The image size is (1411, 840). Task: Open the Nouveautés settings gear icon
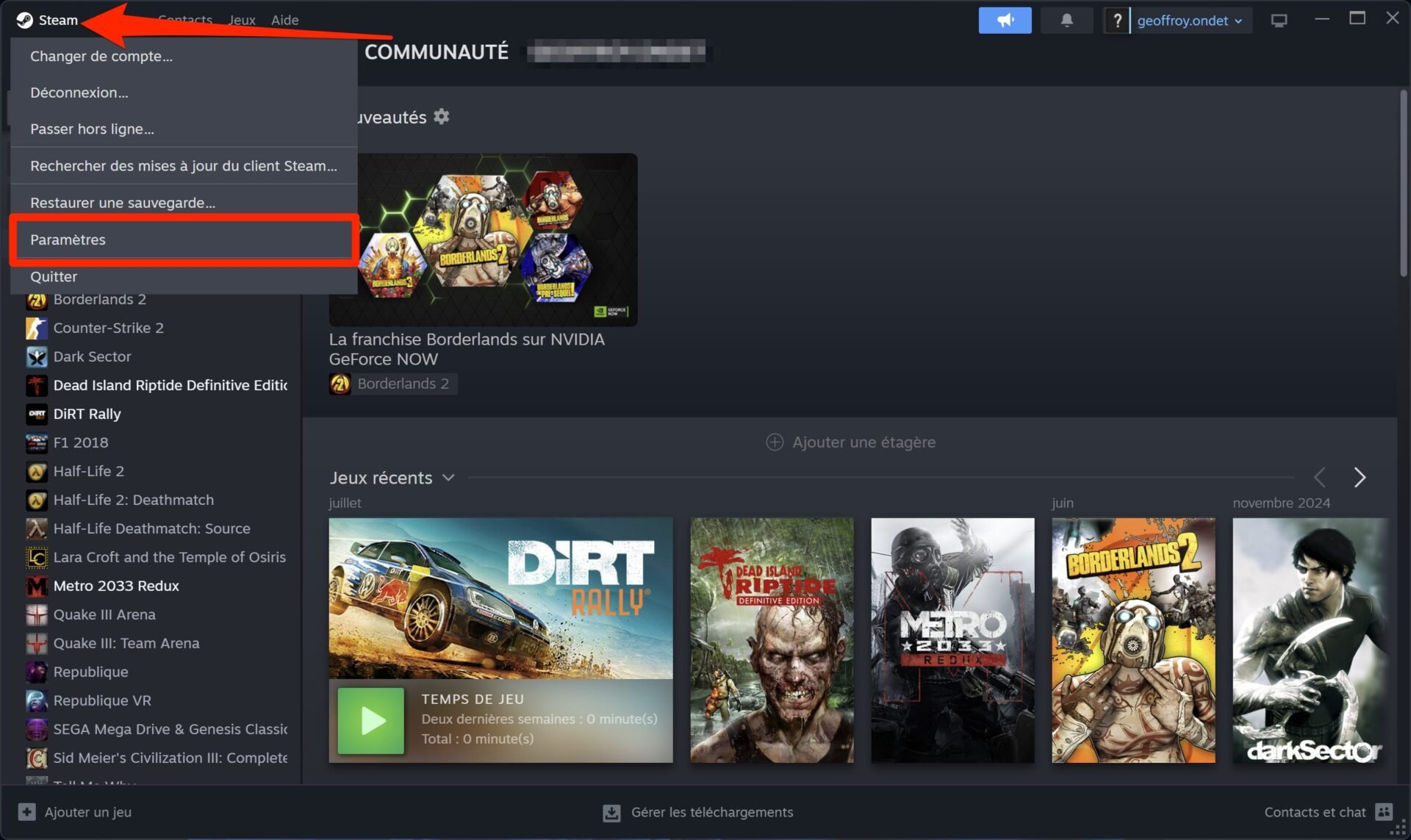pos(441,116)
